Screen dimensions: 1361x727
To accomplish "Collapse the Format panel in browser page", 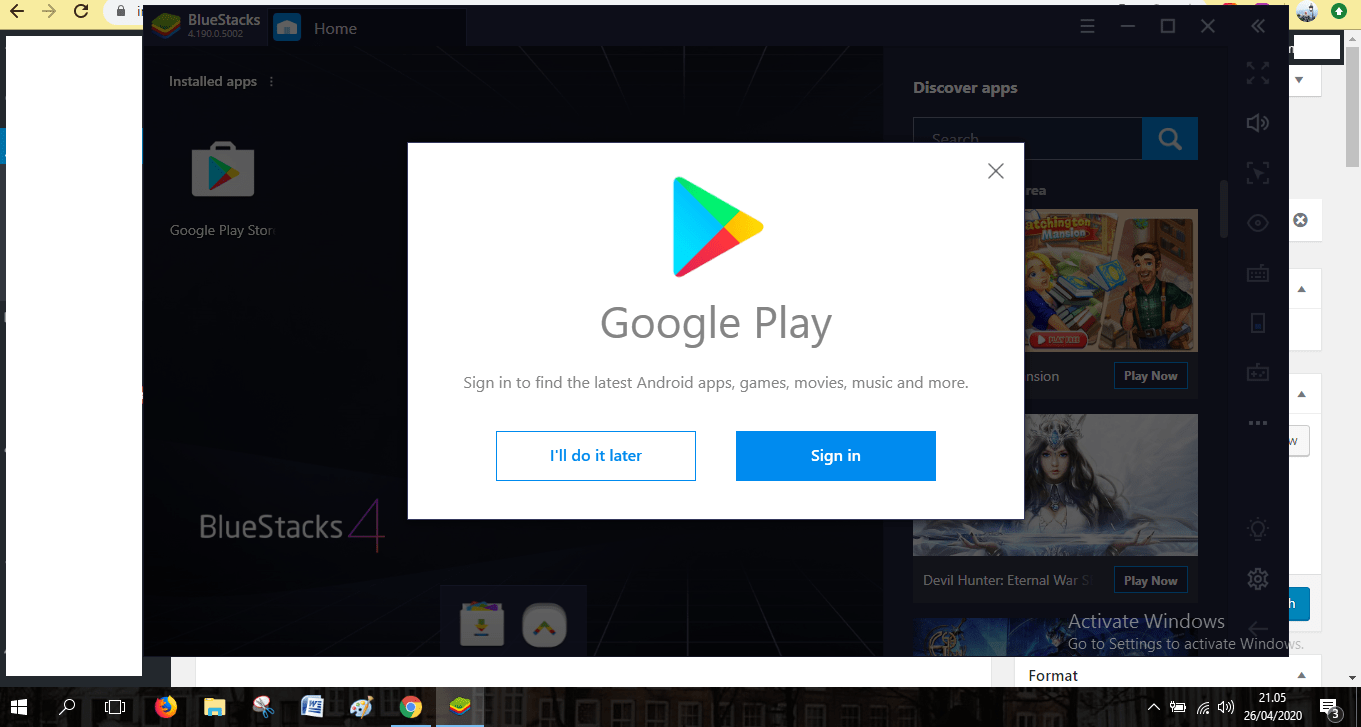I will click(x=1302, y=675).
